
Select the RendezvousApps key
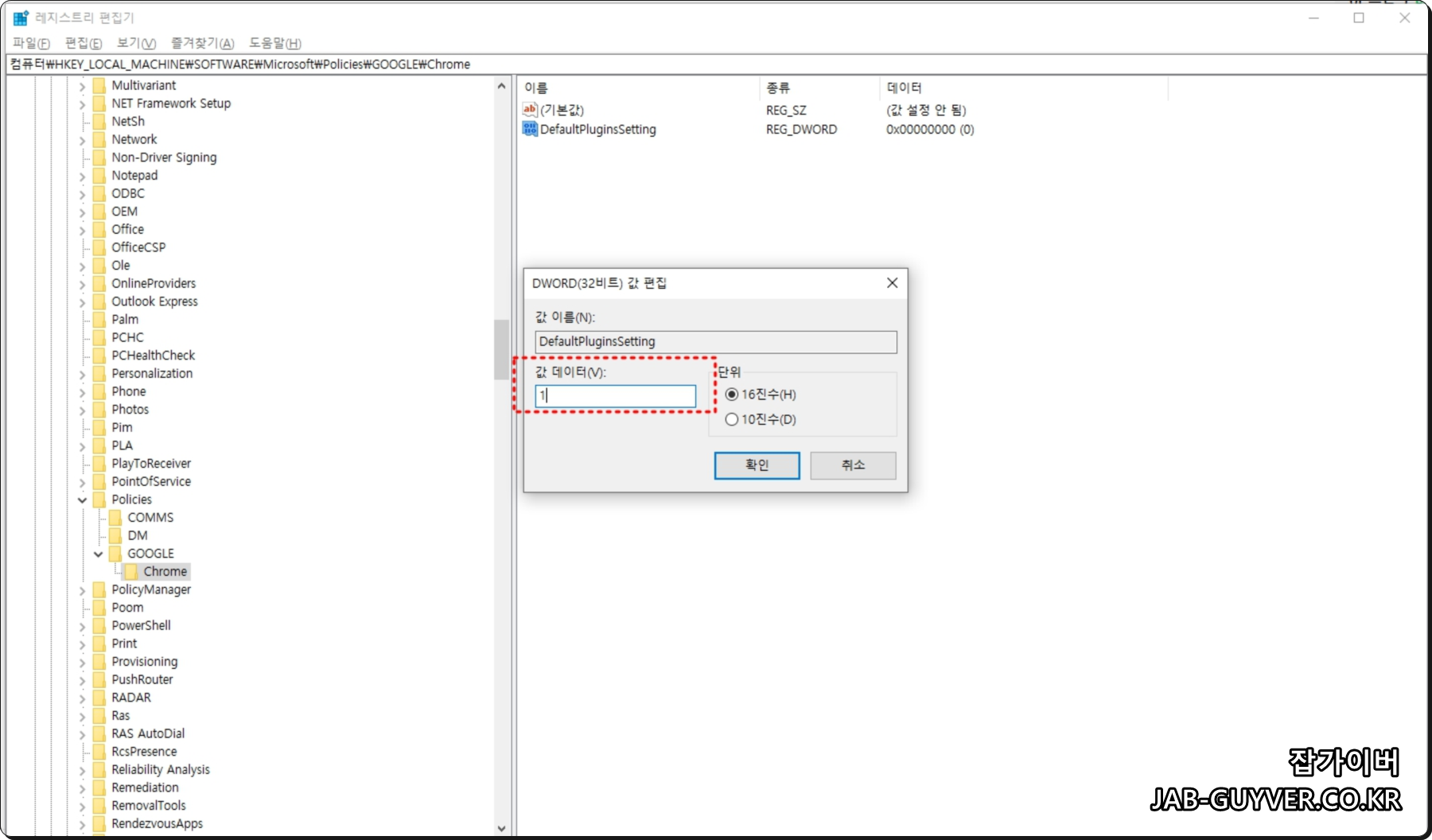click(157, 823)
